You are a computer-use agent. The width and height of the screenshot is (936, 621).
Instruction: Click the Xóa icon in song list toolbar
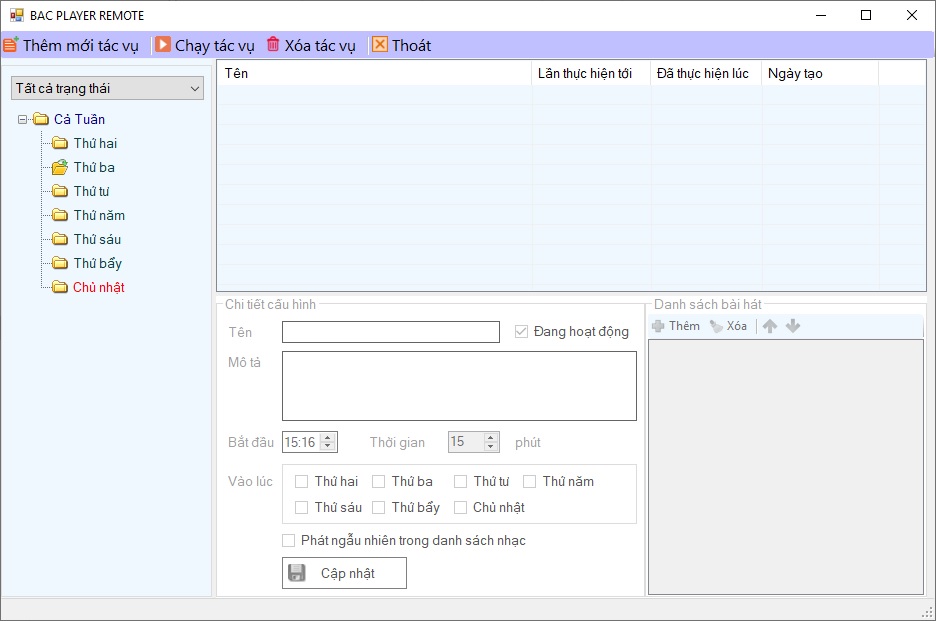716,326
